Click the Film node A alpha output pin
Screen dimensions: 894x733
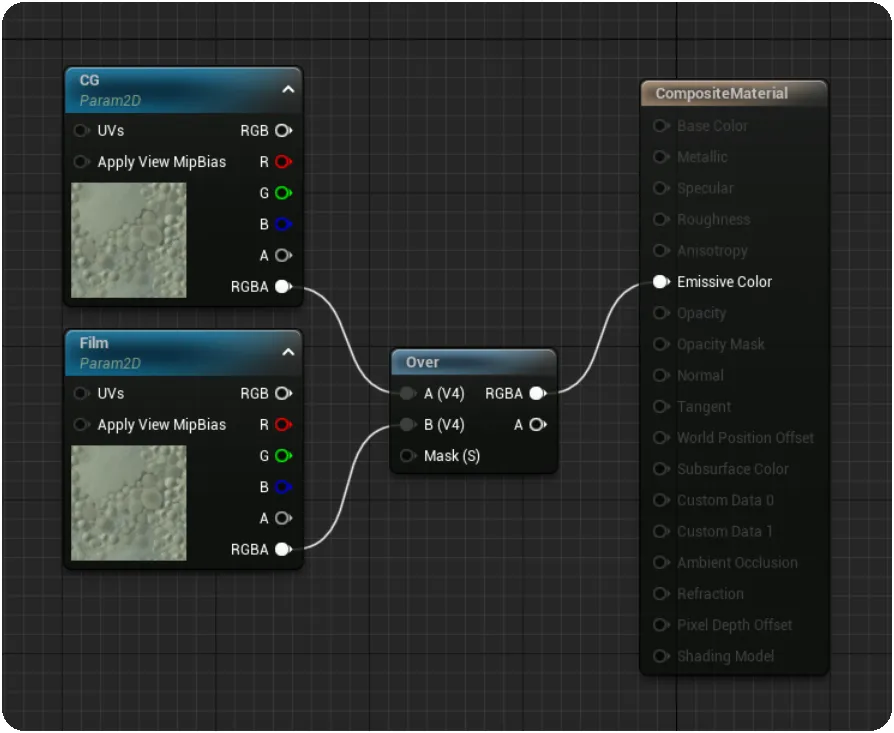point(283,518)
